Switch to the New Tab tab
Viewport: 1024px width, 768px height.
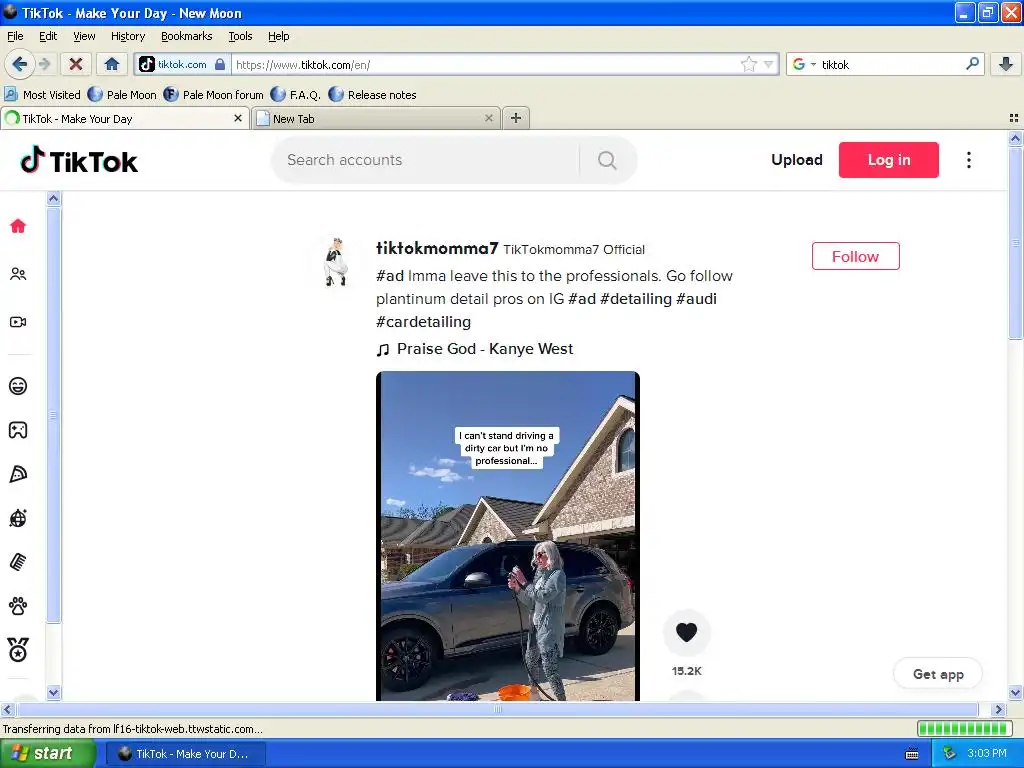[376, 118]
